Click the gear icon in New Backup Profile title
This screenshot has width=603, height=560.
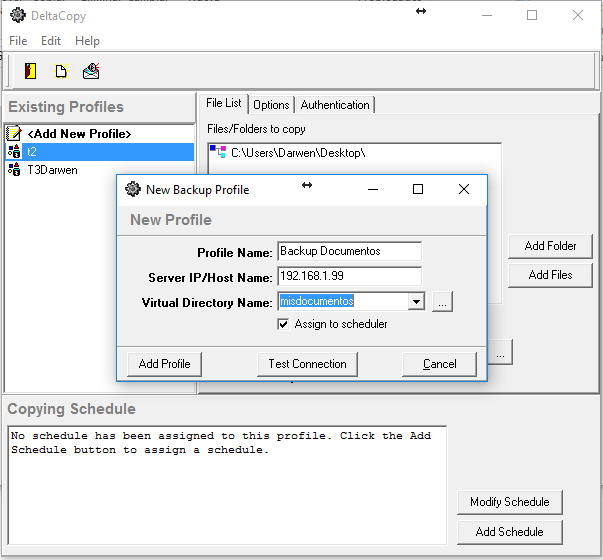coord(133,189)
